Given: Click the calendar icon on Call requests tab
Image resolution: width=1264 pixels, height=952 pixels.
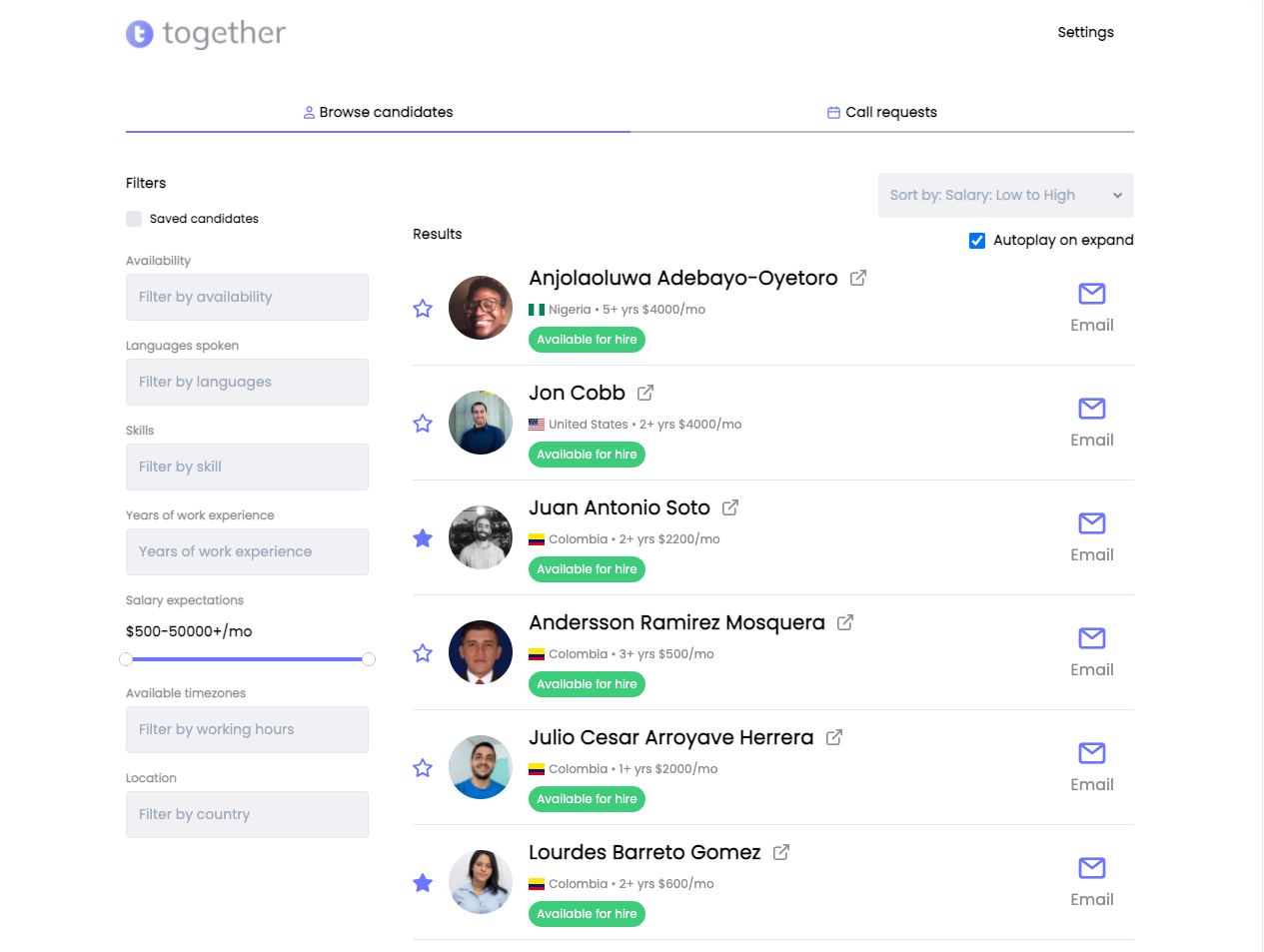Looking at the screenshot, I should point(833,112).
